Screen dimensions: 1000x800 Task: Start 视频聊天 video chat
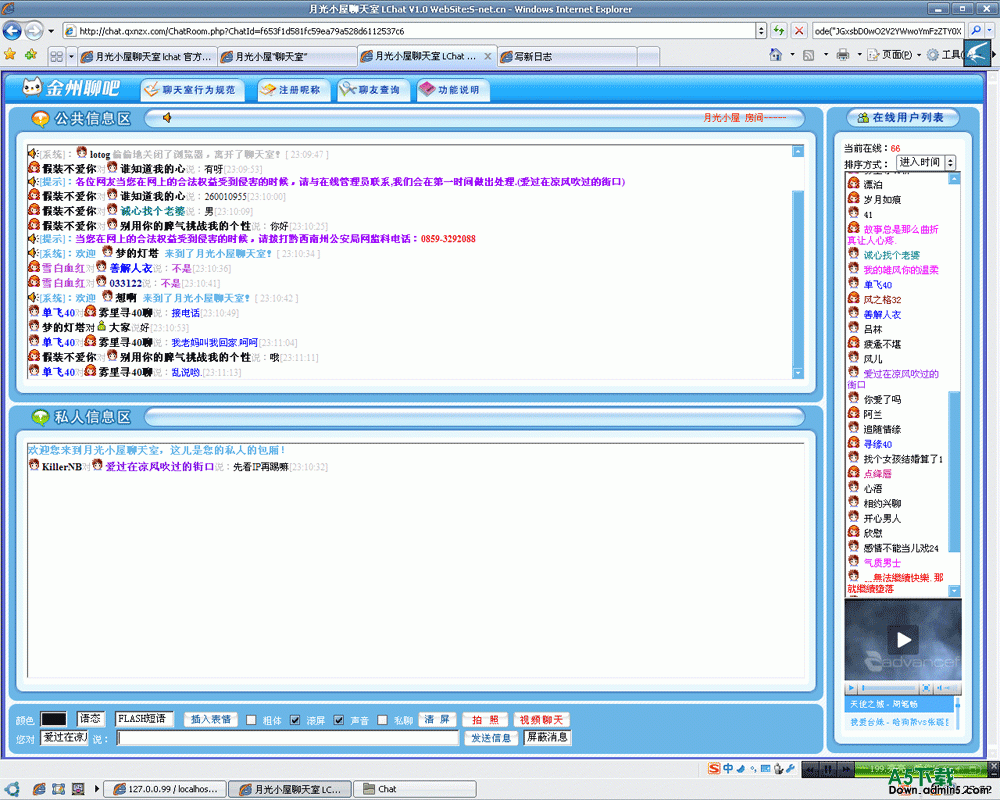coord(540,719)
